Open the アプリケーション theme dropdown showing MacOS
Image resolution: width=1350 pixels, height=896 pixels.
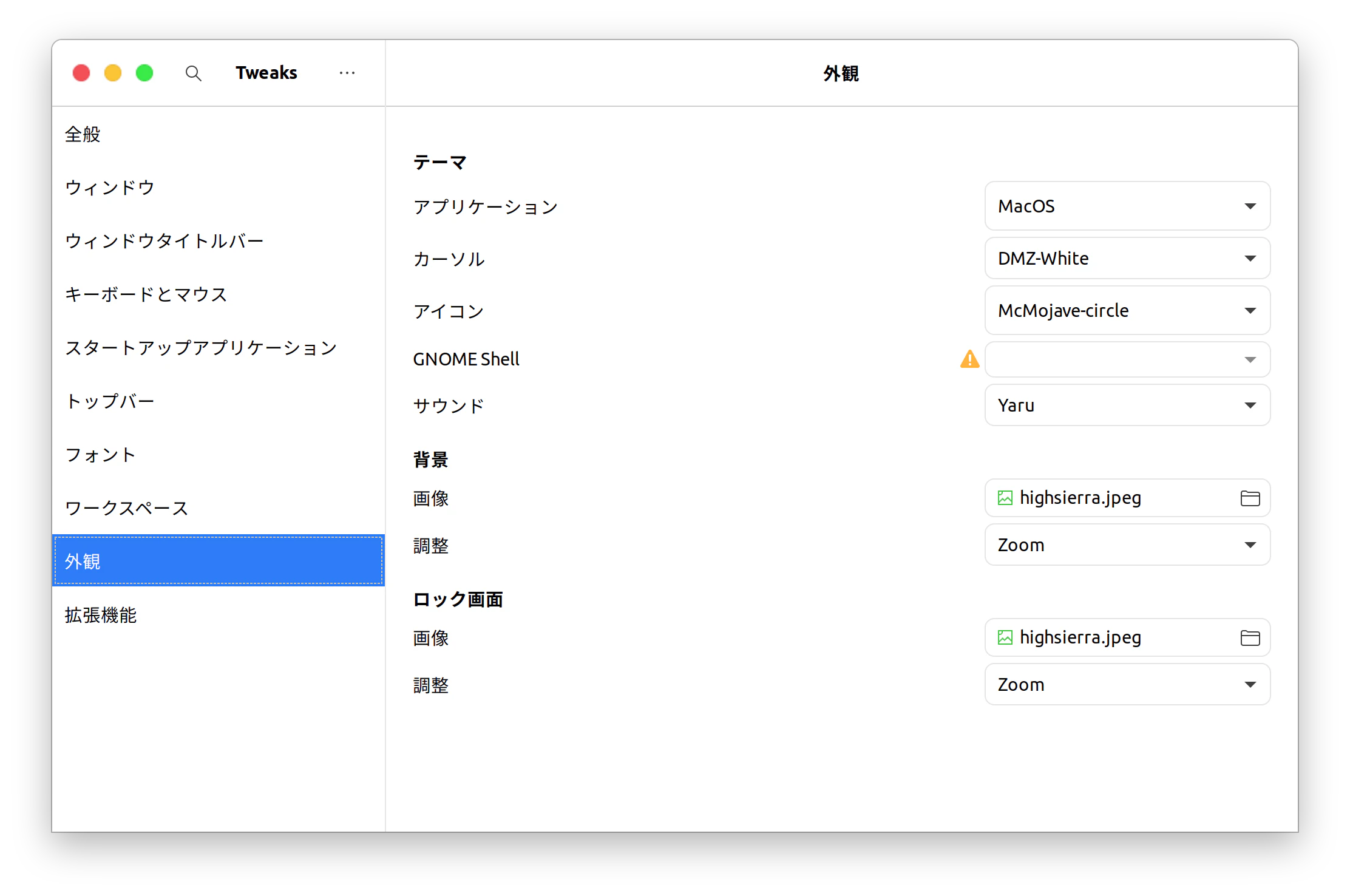click(x=1127, y=206)
